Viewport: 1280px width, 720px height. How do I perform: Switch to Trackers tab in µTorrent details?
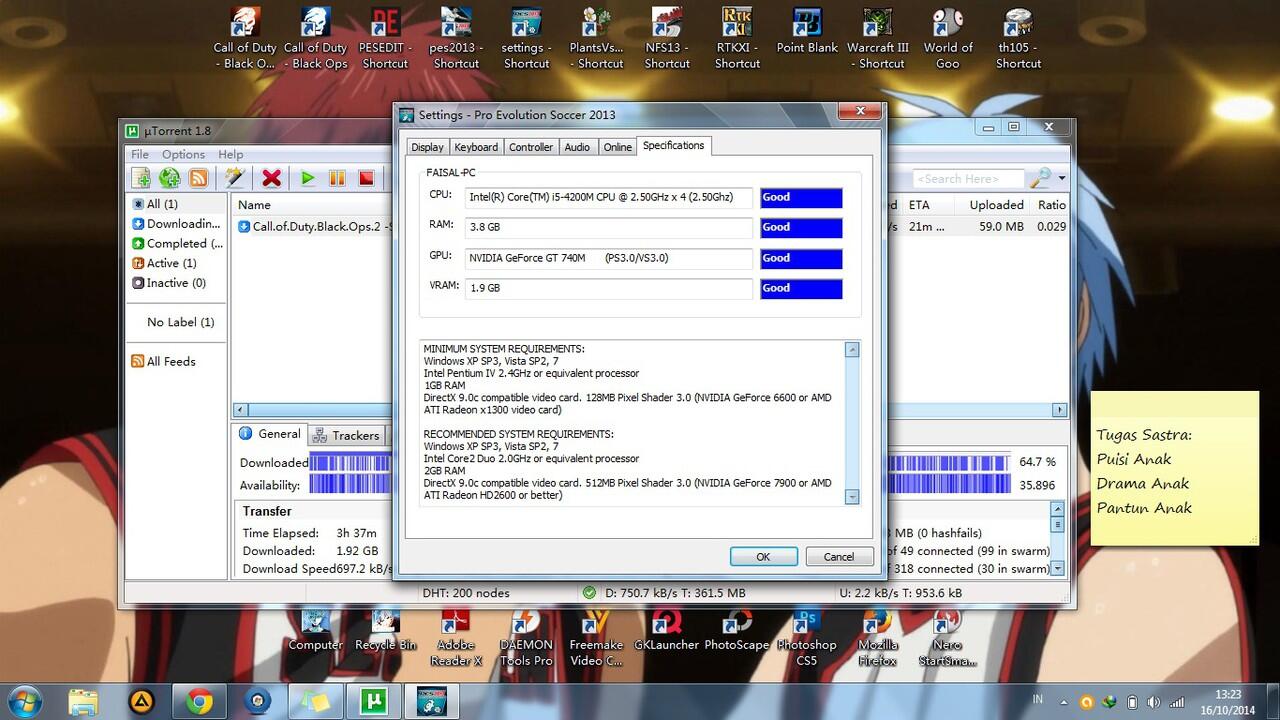click(345, 435)
